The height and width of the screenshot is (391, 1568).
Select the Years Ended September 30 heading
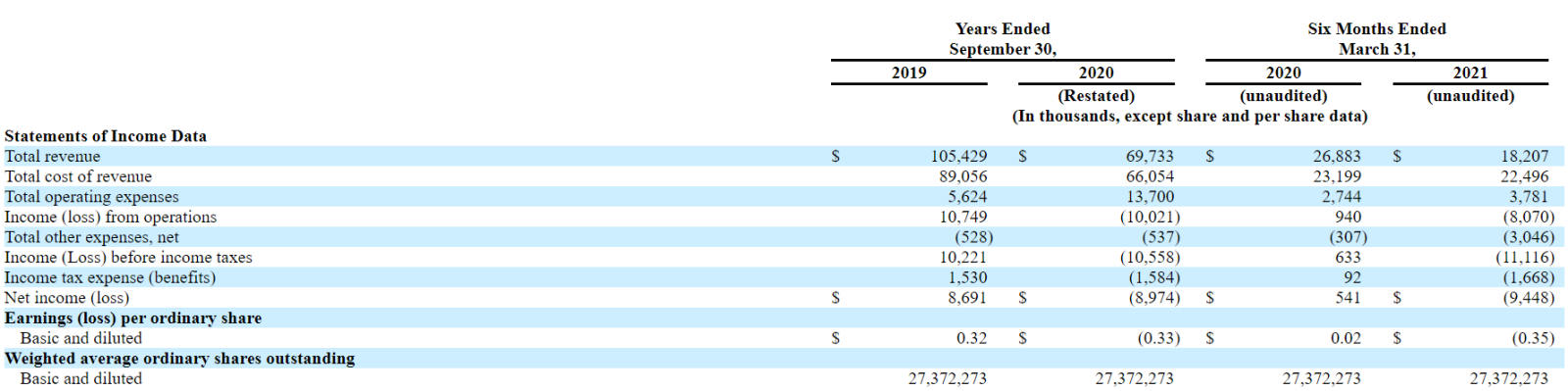[x=1003, y=39]
